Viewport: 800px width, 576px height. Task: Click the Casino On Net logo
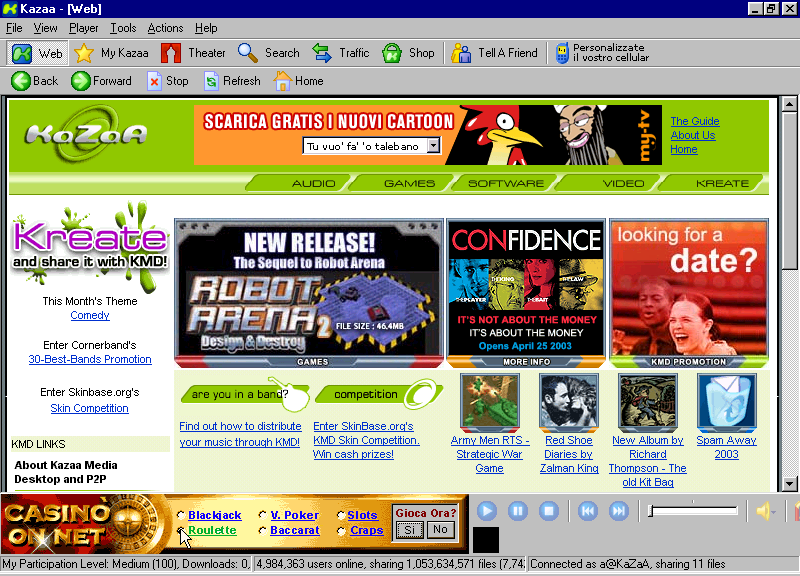pos(85,524)
